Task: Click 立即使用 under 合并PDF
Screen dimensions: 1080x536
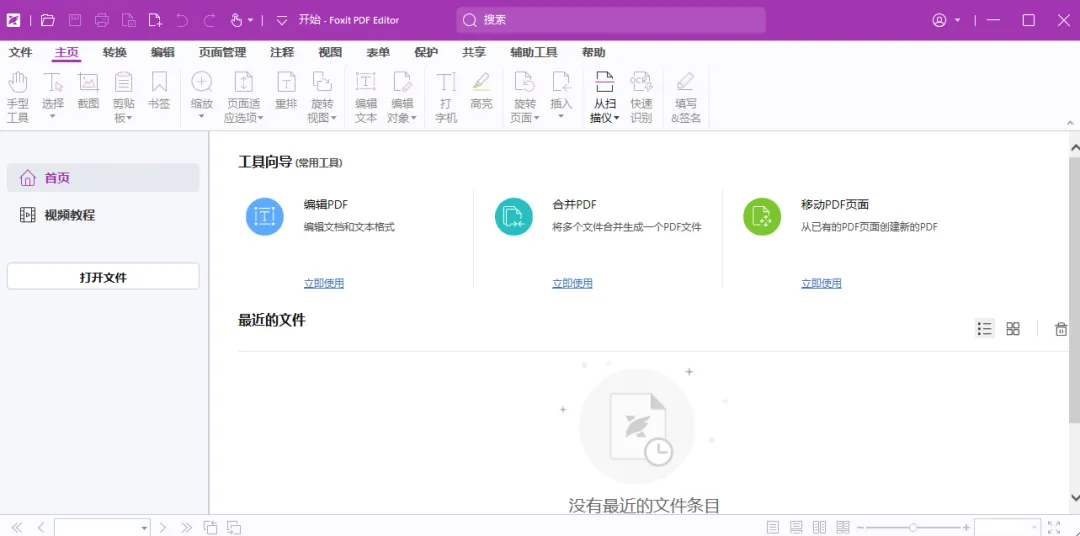Action: pyautogui.click(x=572, y=283)
